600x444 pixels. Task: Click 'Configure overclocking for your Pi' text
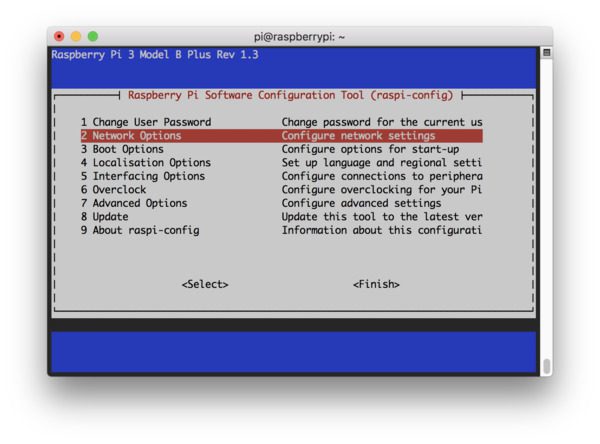(382, 189)
